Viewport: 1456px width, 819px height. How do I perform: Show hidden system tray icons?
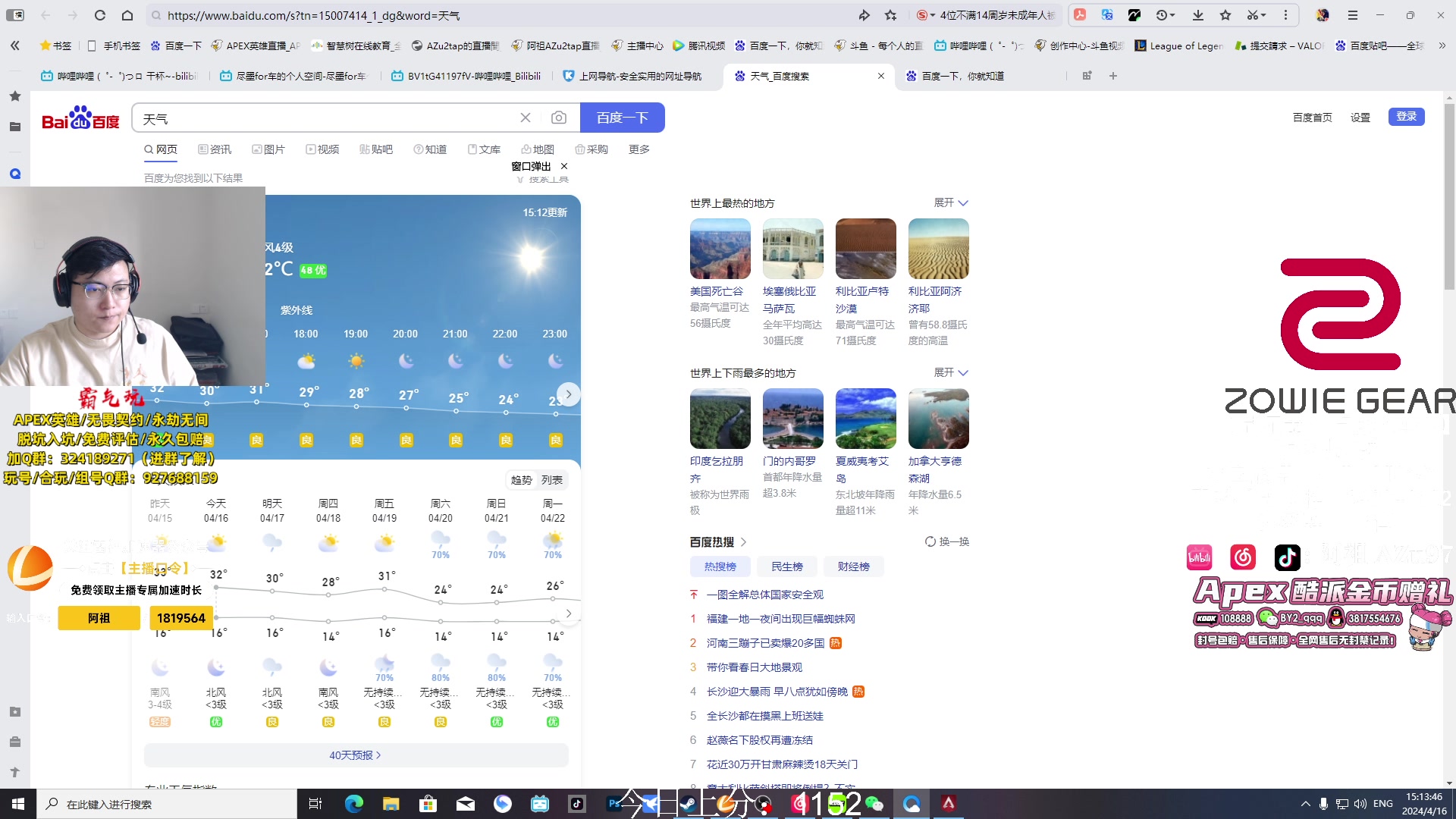pyautogui.click(x=1305, y=804)
